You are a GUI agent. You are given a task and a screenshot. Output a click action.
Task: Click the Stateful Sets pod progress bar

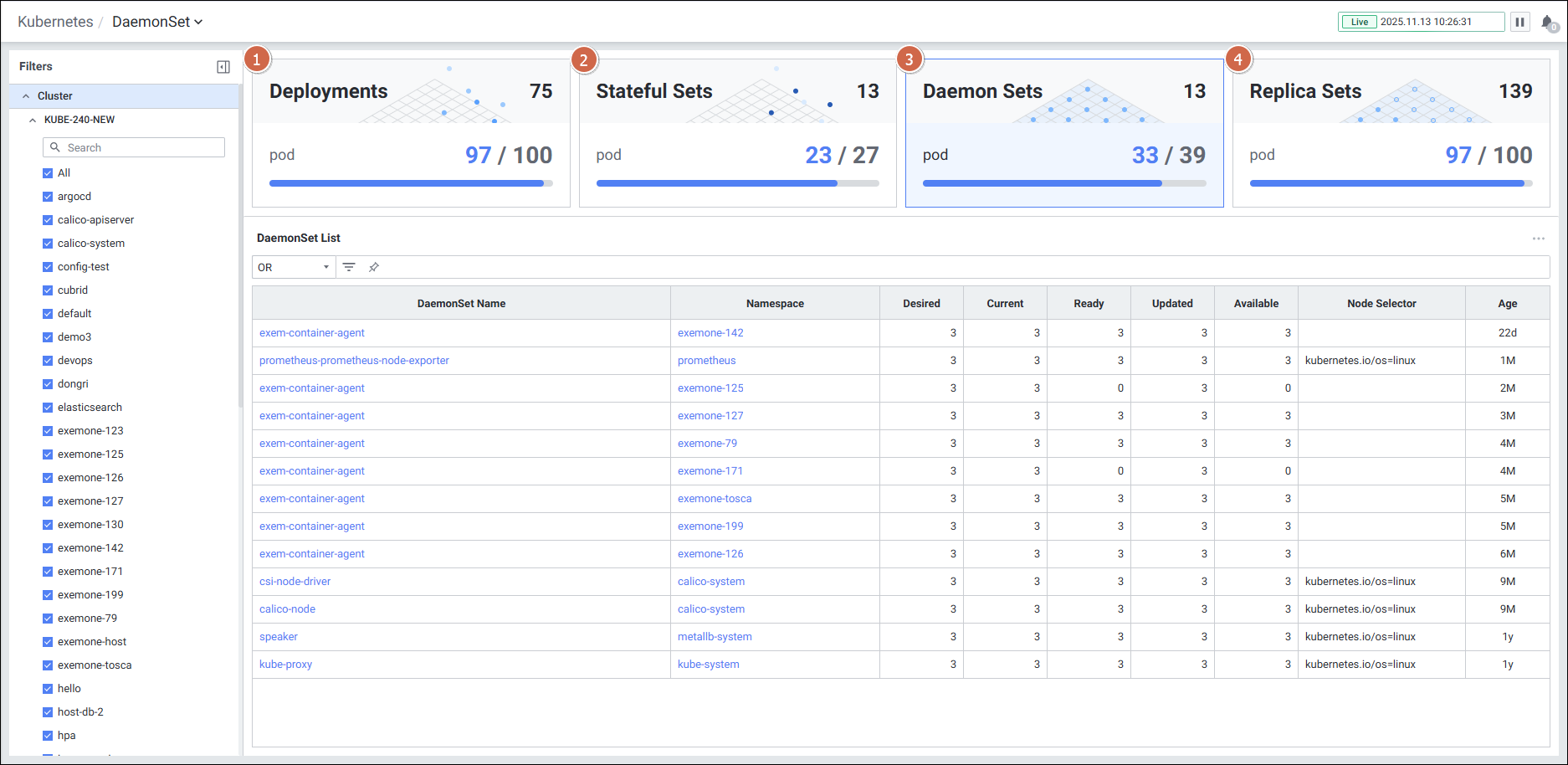tap(737, 183)
